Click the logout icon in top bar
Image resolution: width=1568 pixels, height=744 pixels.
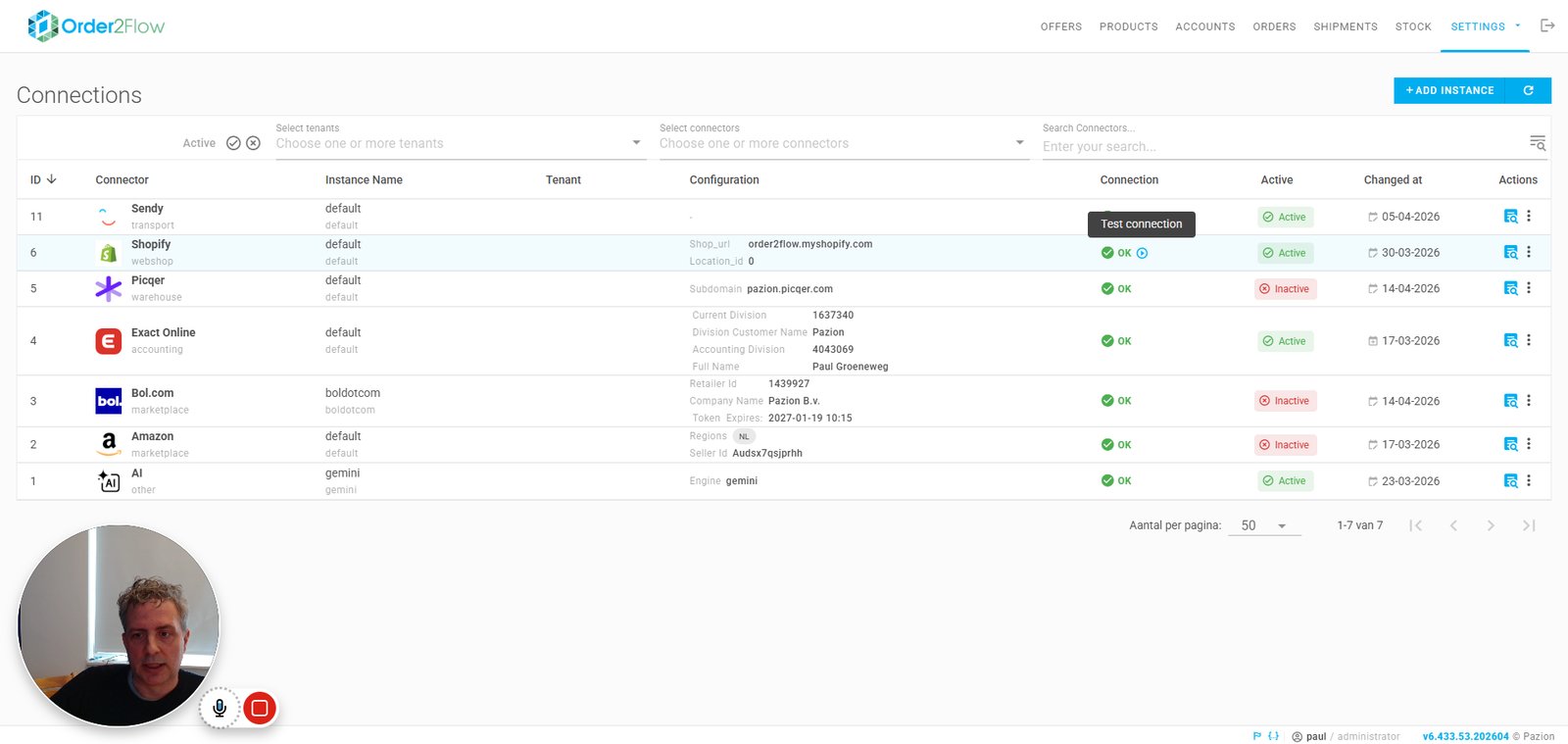1547,25
